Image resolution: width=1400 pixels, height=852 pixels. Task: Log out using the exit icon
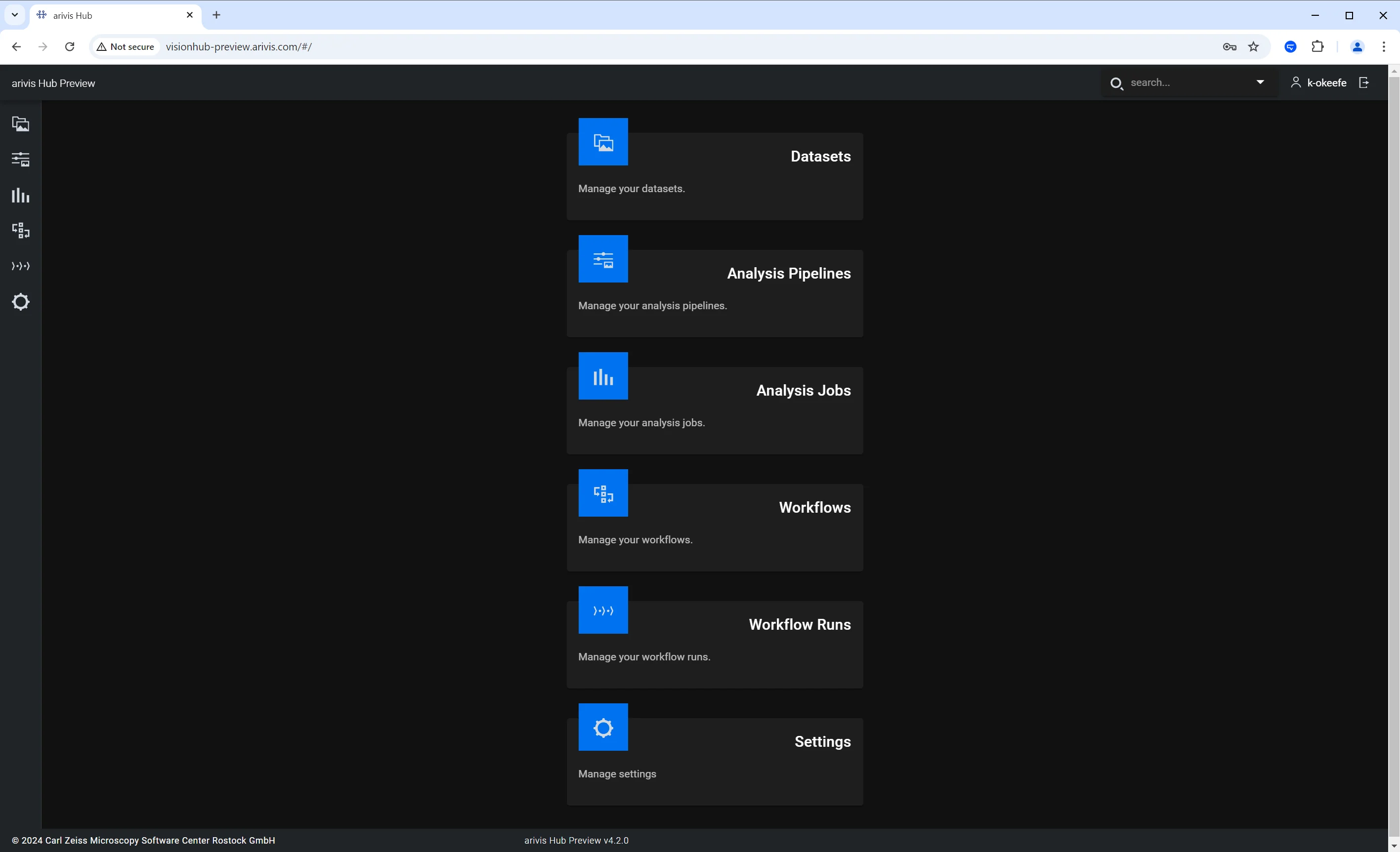click(1363, 83)
